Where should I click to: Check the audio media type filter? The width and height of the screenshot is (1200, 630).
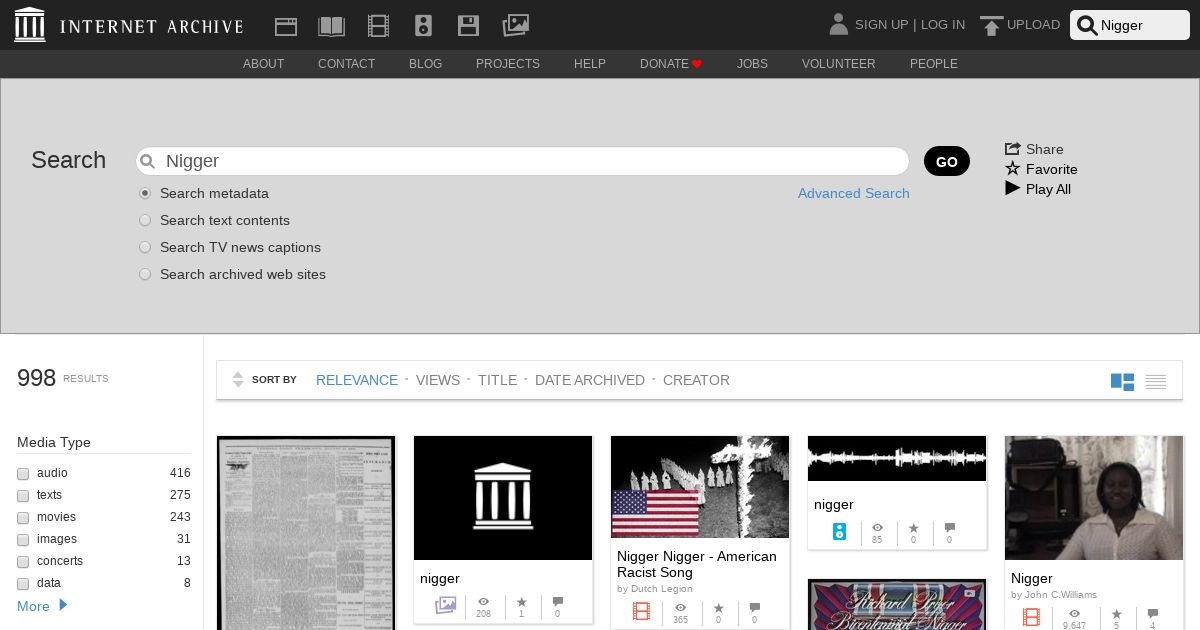(x=23, y=474)
